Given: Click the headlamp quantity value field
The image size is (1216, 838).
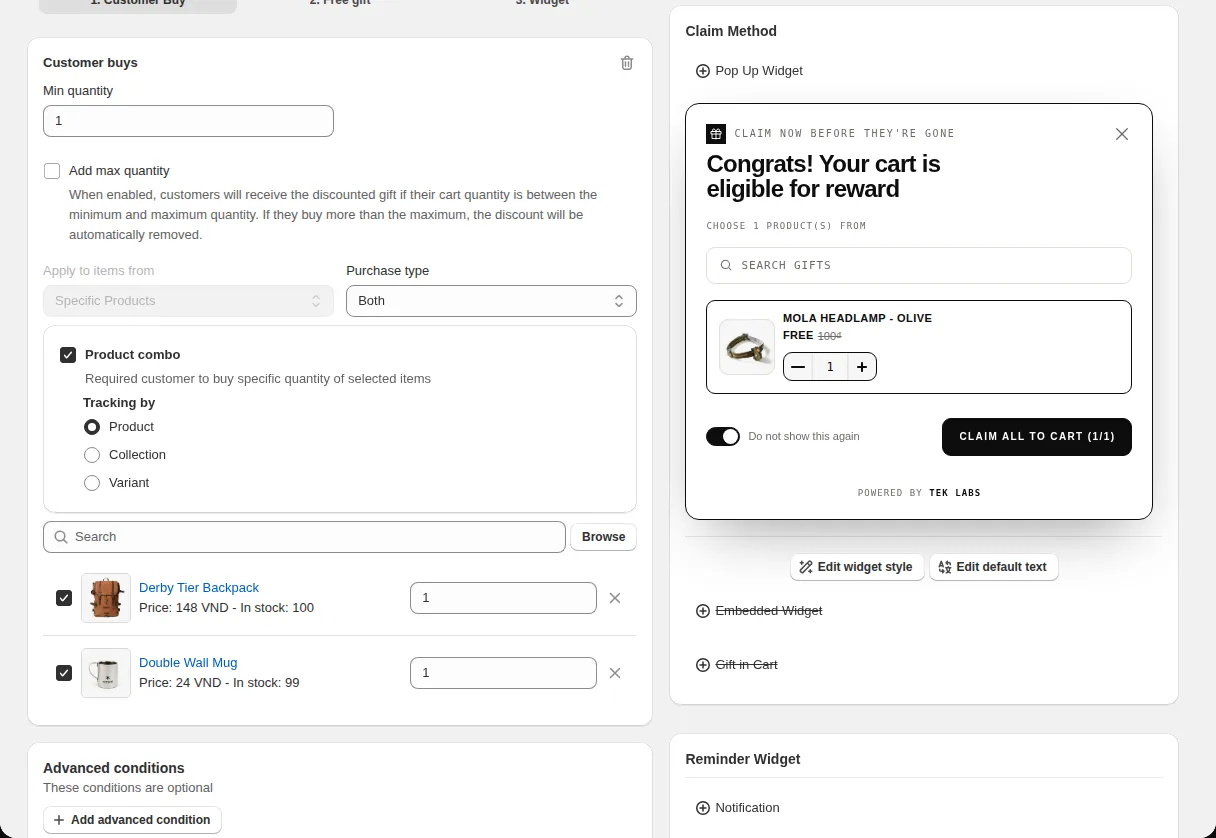Looking at the screenshot, I should tap(830, 367).
